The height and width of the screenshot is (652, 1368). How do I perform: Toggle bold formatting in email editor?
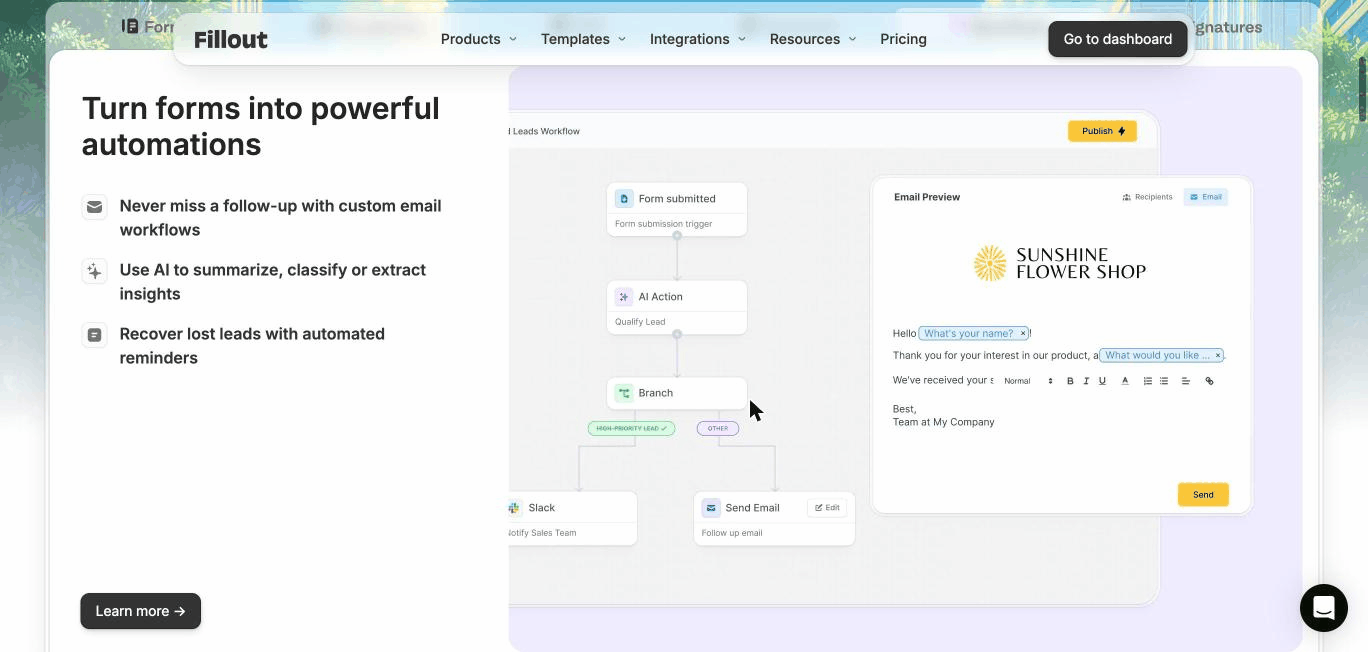pos(1070,381)
